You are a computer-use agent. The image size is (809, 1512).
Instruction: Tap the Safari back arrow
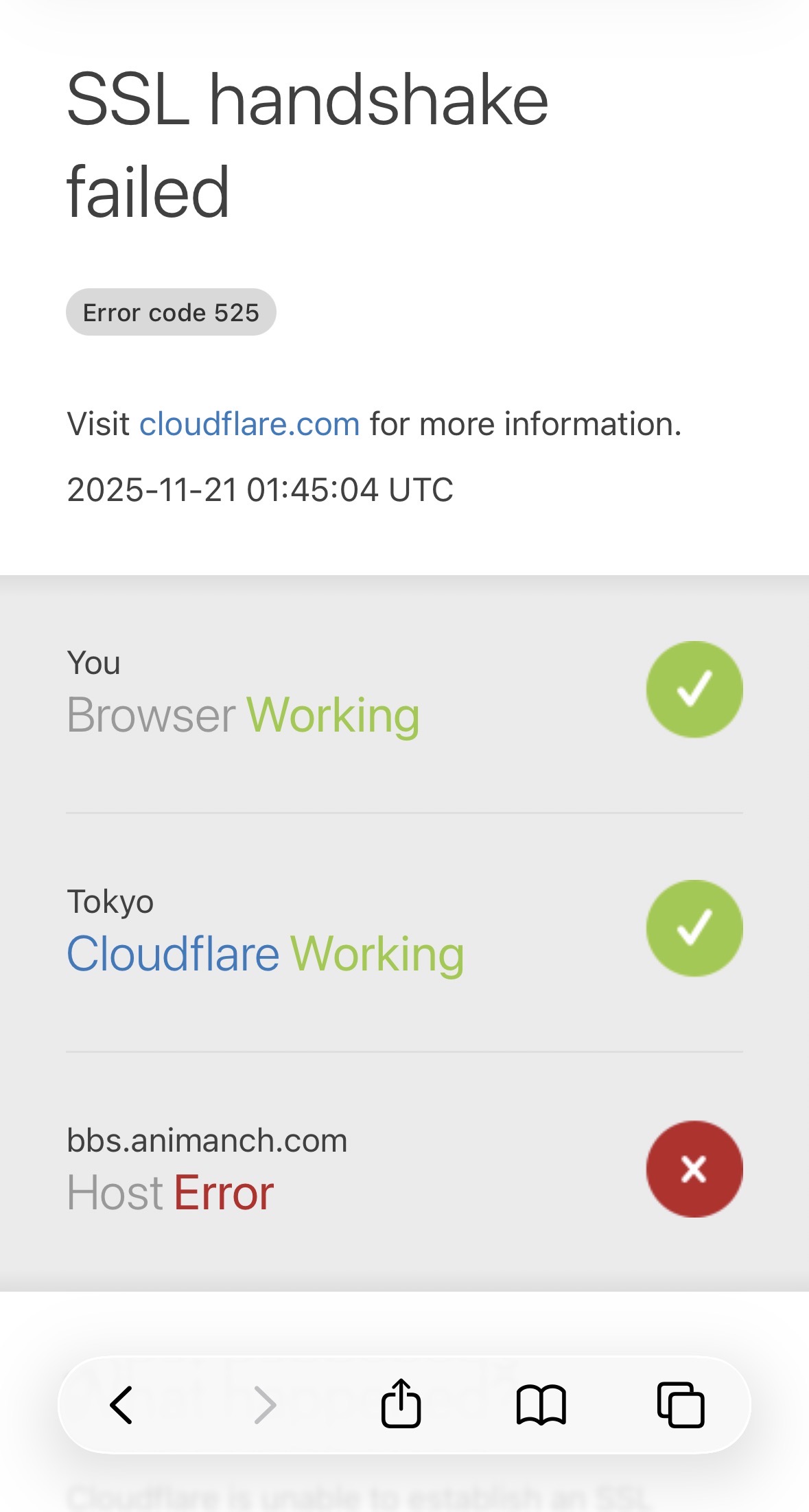121,1404
